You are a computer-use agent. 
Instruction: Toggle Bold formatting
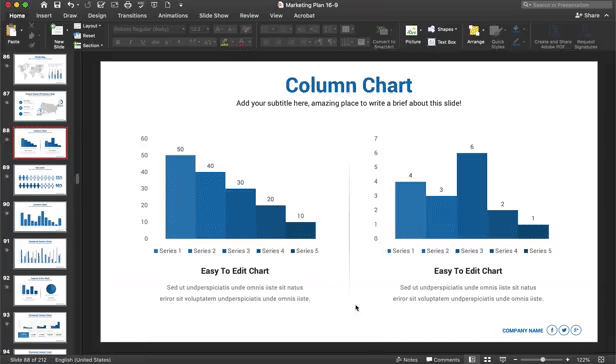(x=118, y=42)
